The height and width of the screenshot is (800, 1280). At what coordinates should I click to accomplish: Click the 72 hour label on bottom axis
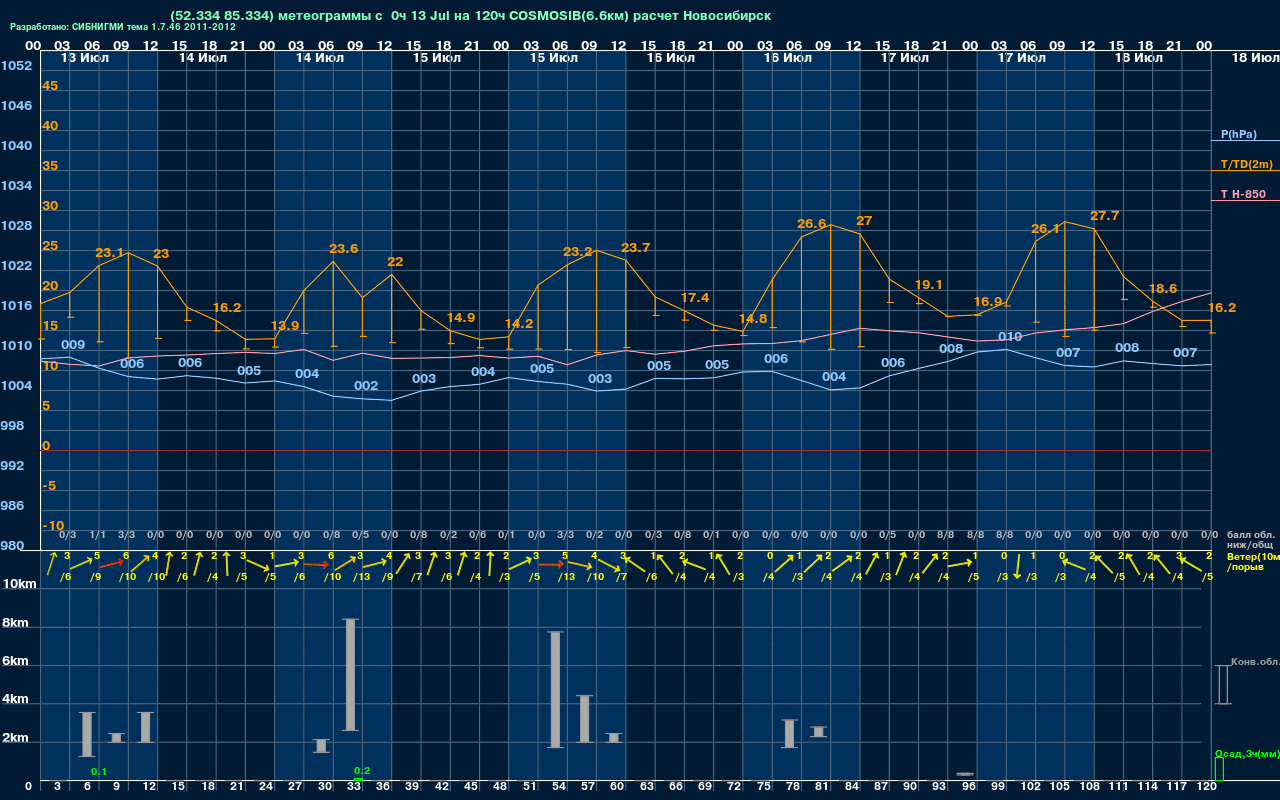click(736, 787)
